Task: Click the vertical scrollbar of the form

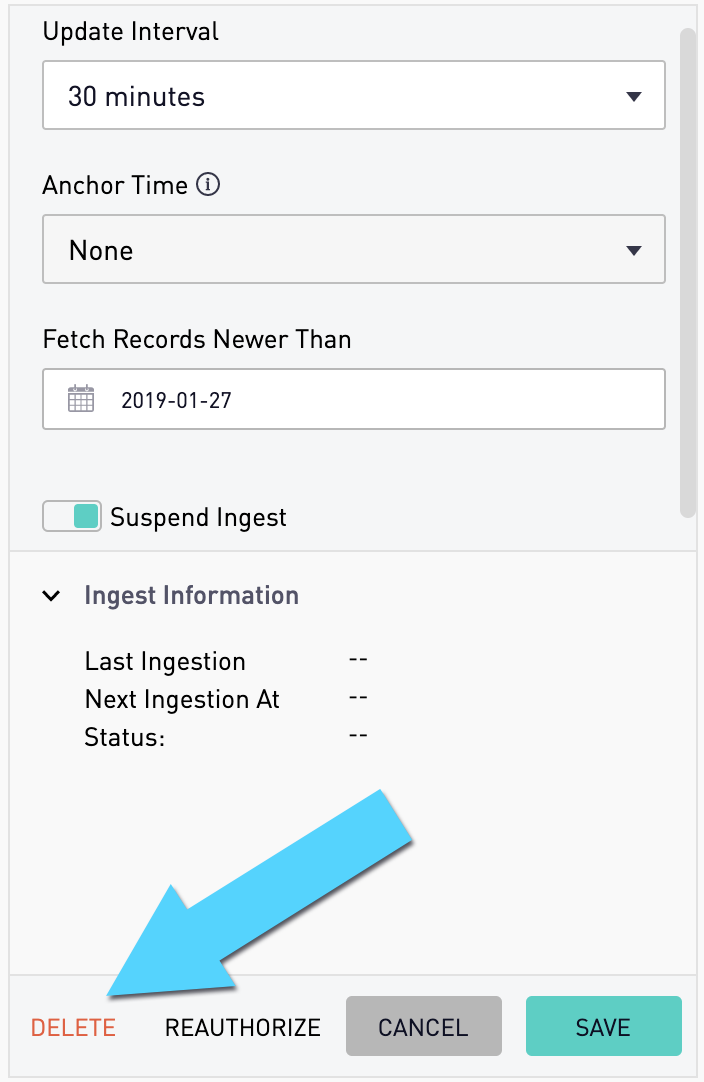Action: tap(687, 273)
